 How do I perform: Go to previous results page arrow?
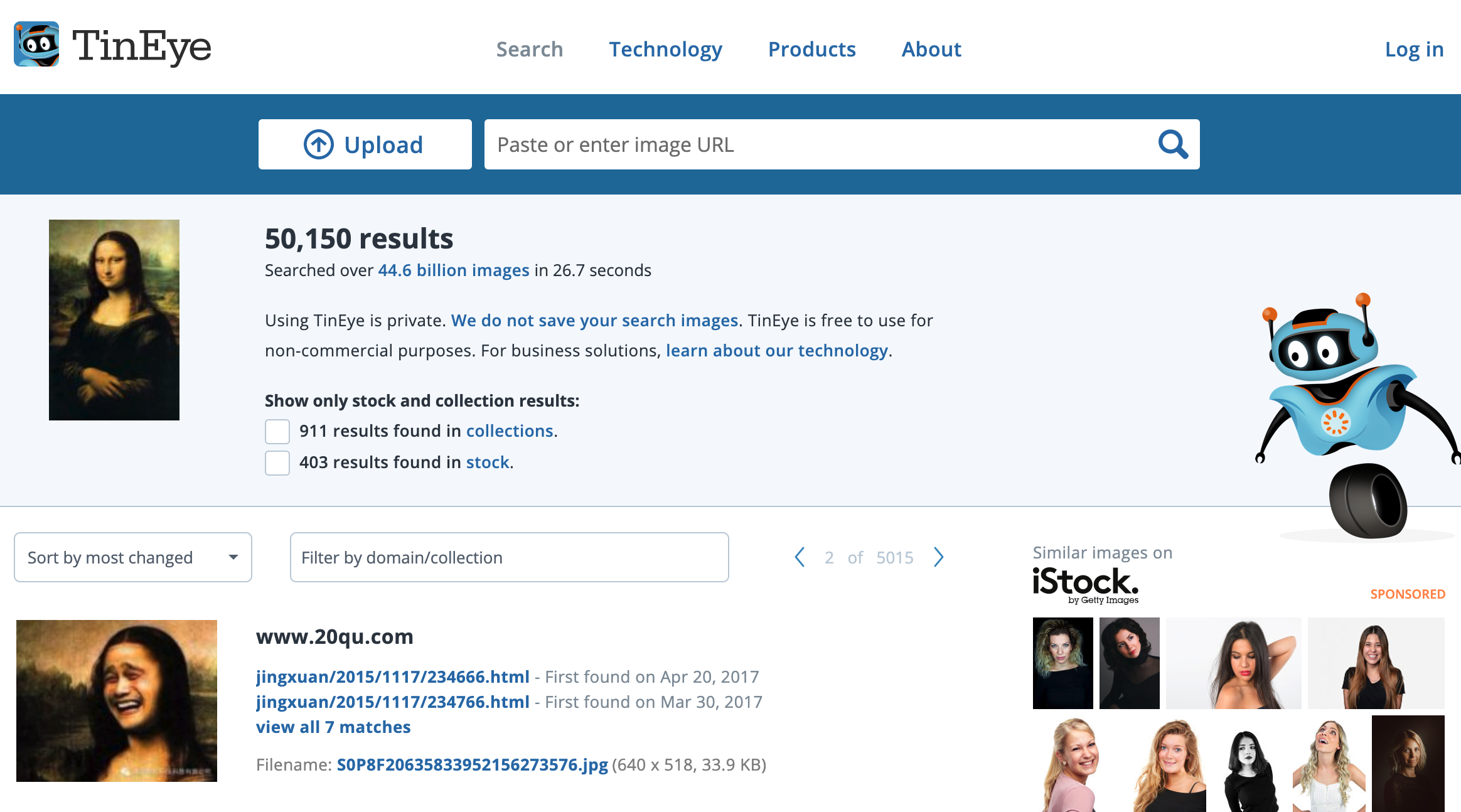coord(800,557)
